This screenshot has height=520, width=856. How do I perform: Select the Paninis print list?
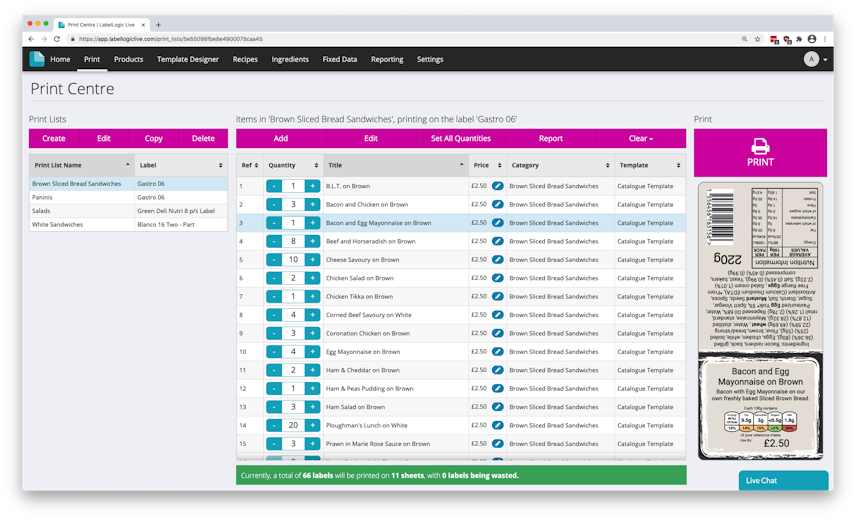tap(128, 198)
